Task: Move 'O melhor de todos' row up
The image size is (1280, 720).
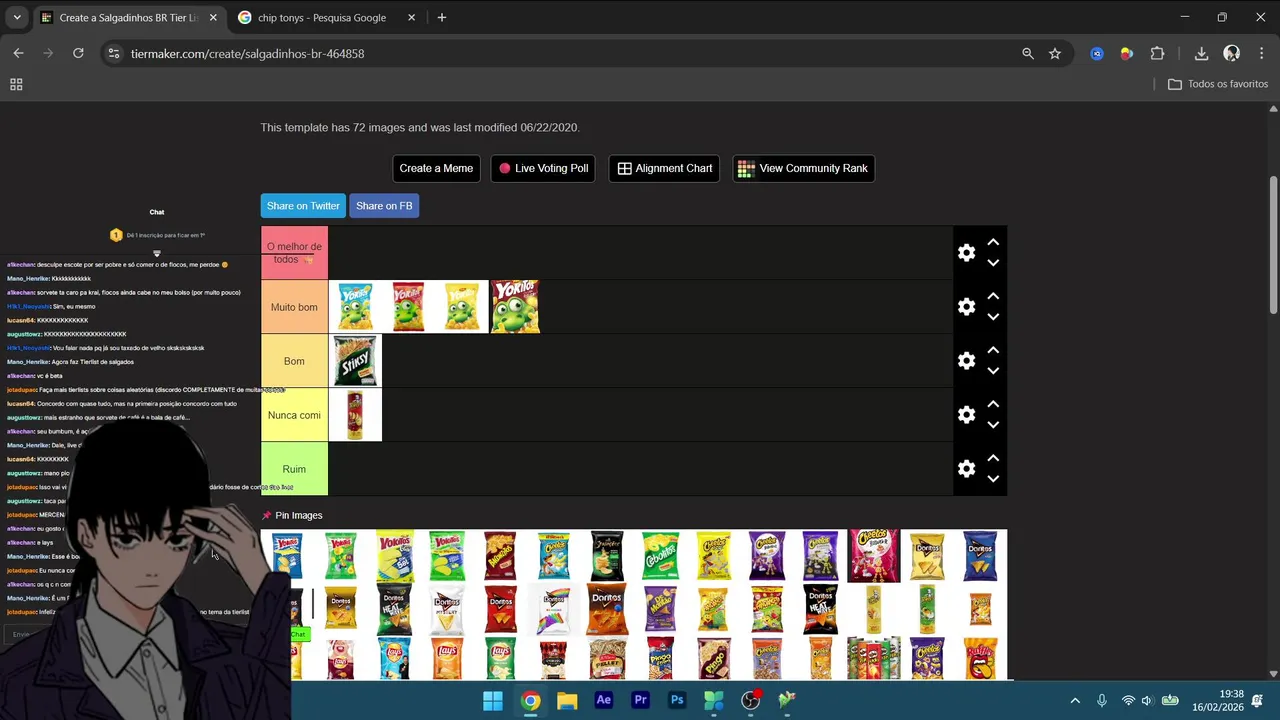Action: click(x=993, y=242)
